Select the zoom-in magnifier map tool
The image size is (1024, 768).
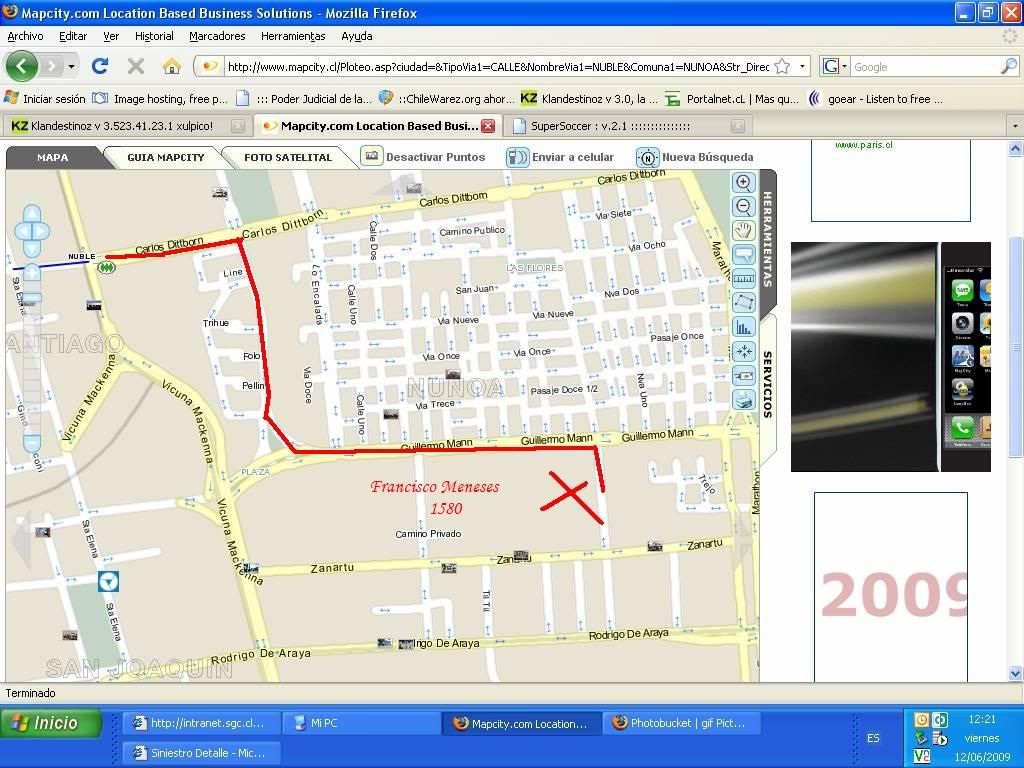pyautogui.click(x=744, y=183)
